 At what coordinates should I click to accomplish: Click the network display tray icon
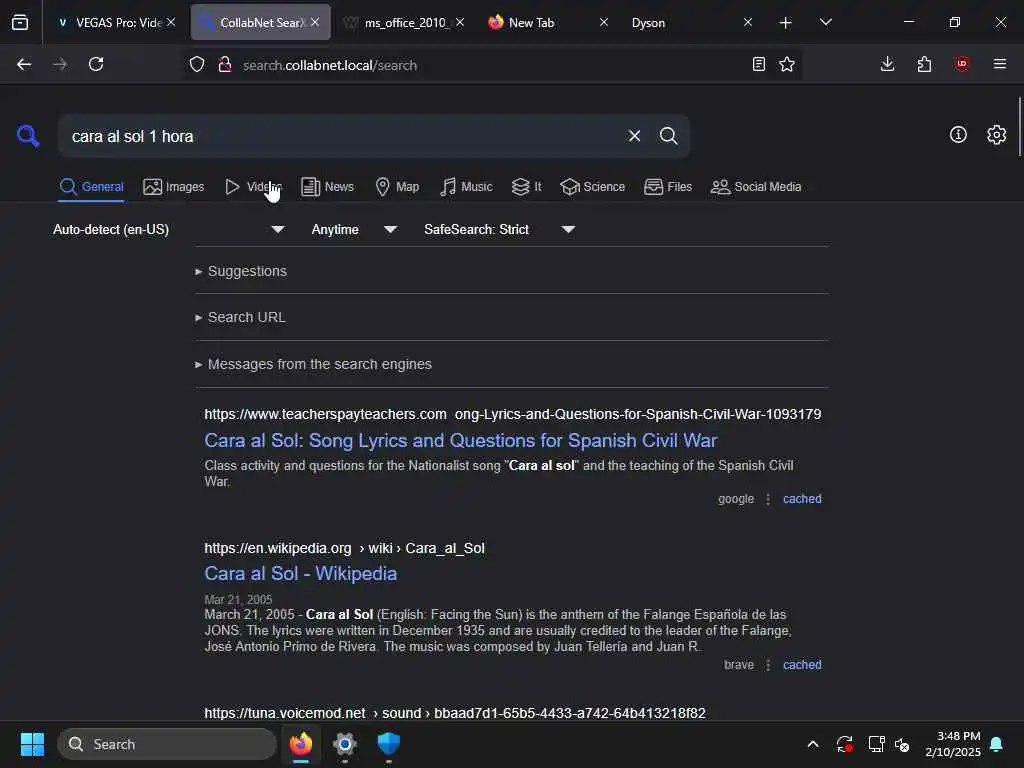click(876, 744)
